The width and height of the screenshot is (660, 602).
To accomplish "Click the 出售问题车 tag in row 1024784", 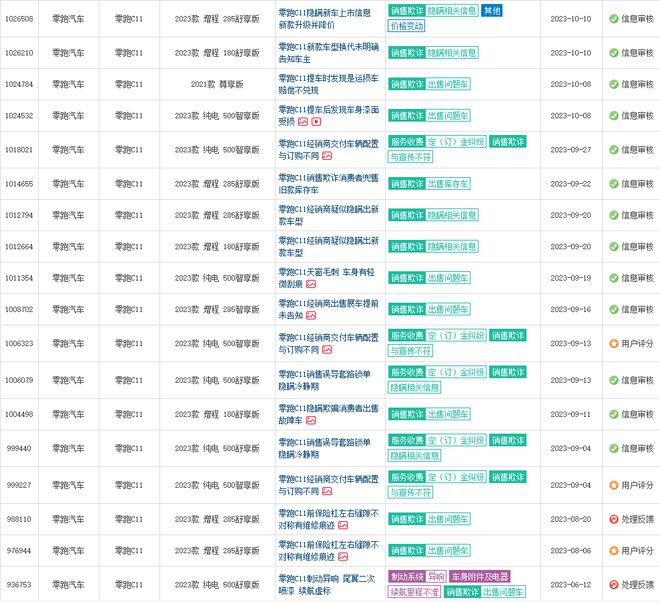I will pyautogui.click(x=448, y=84).
